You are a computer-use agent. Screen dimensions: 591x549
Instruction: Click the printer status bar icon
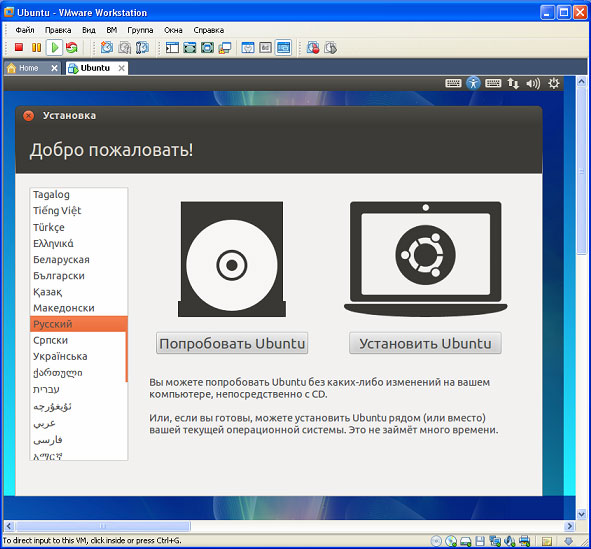[524, 541]
